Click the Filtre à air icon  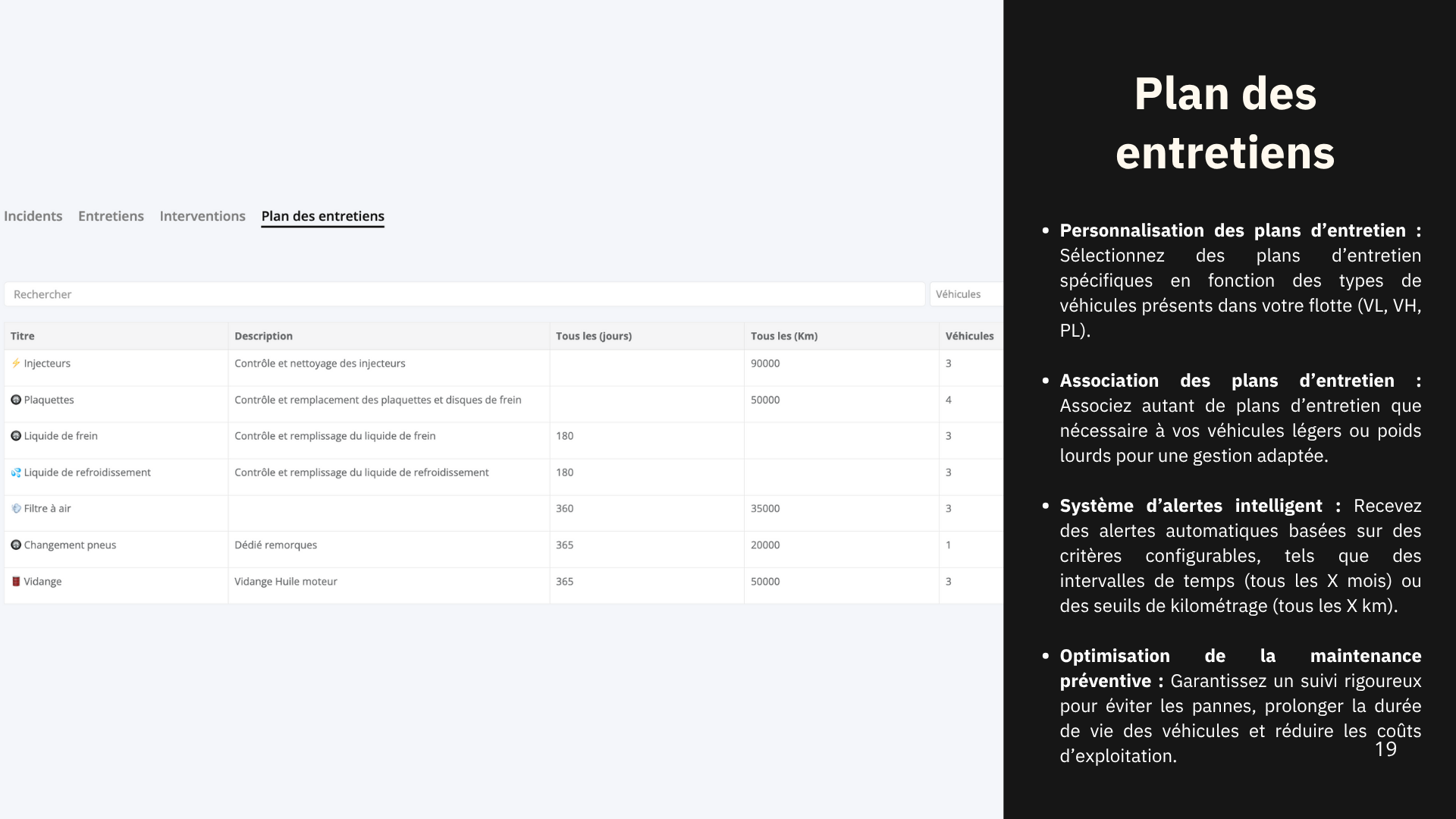(16, 509)
